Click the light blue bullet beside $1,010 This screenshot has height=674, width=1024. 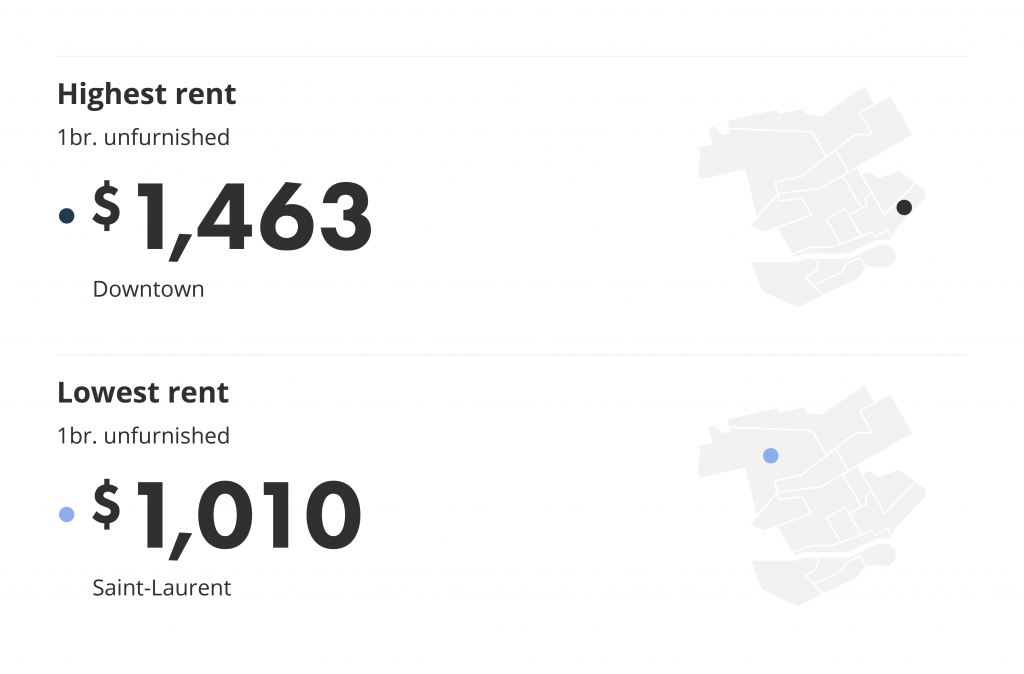click(67, 514)
